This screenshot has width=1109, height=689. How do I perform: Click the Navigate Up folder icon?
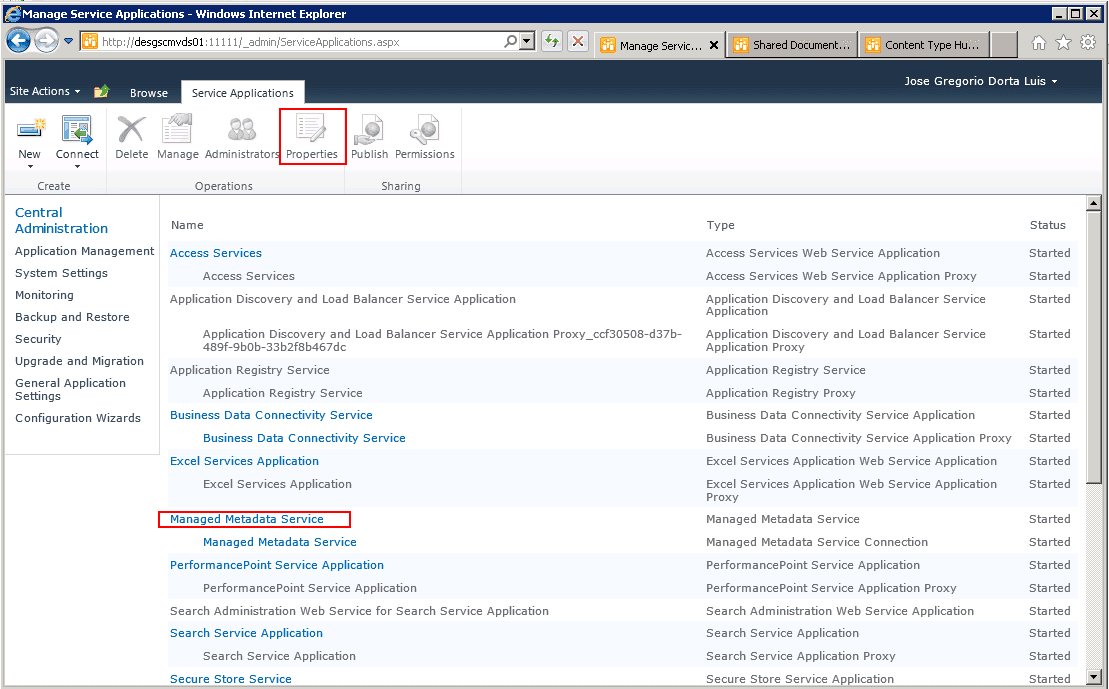click(101, 92)
